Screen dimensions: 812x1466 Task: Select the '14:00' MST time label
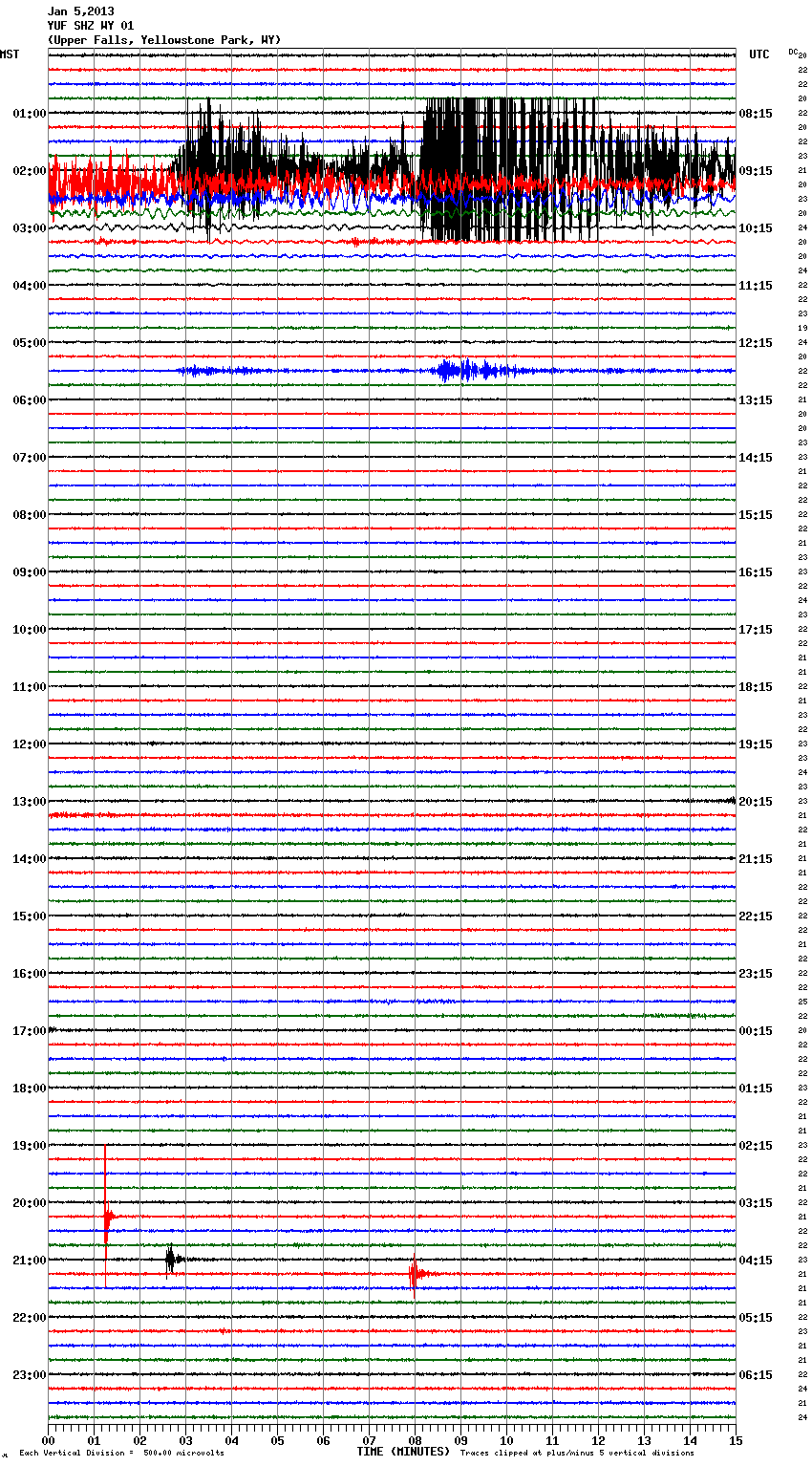pyautogui.click(x=30, y=859)
